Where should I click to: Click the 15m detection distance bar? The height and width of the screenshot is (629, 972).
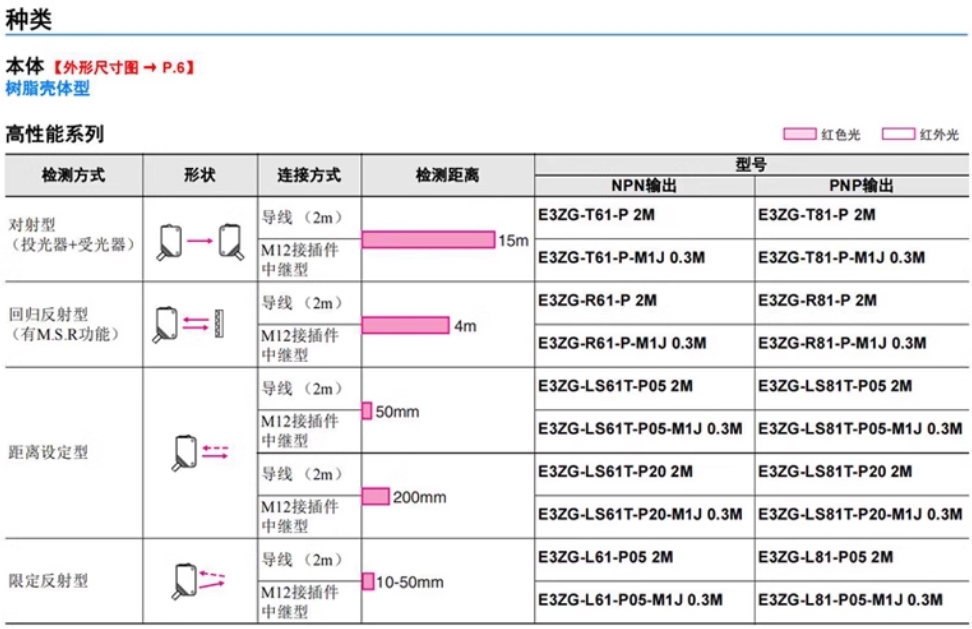click(x=428, y=240)
